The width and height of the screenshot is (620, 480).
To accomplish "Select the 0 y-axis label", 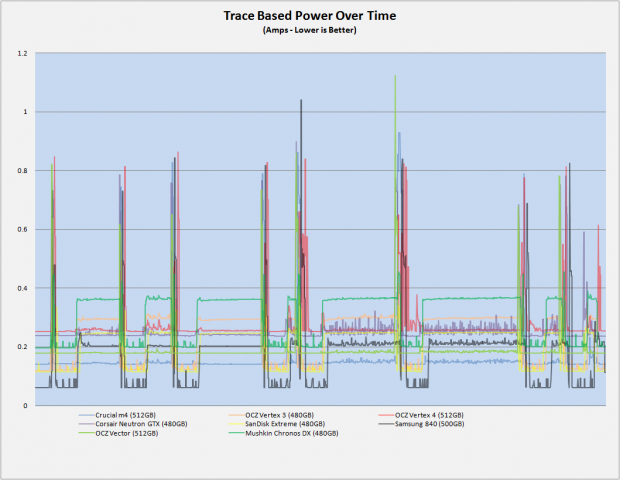I will point(25,406).
